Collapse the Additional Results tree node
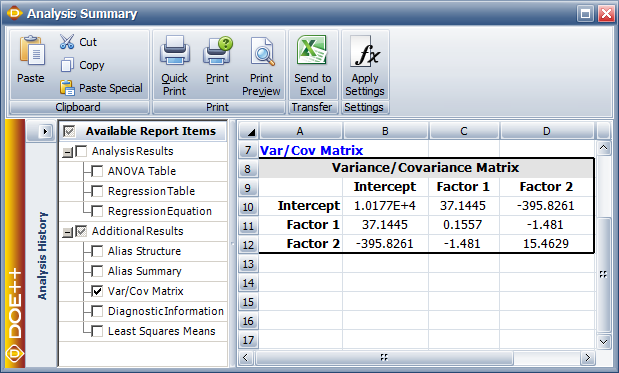The image size is (619, 373). [68, 232]
